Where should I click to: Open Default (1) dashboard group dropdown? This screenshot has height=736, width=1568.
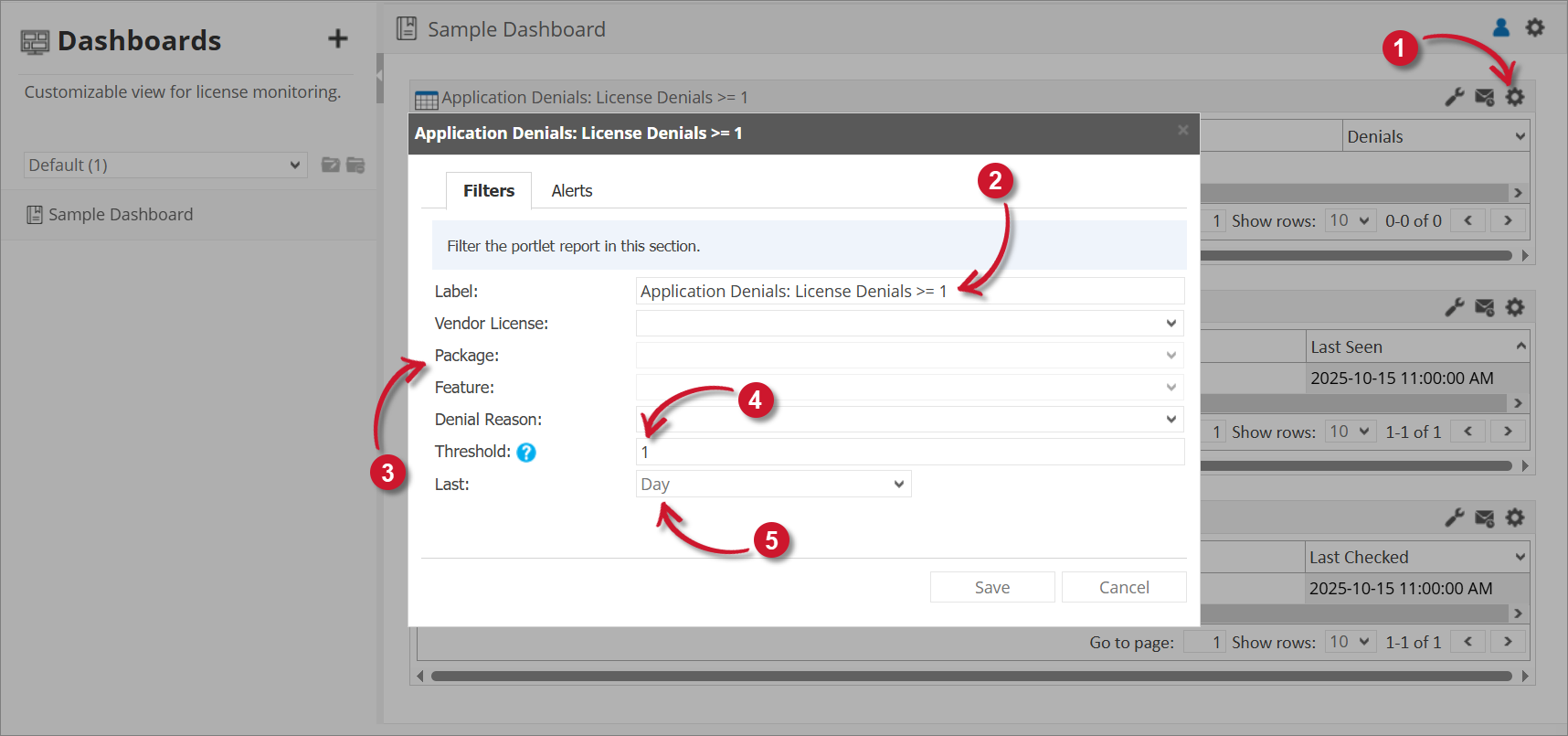coord(165,165)
